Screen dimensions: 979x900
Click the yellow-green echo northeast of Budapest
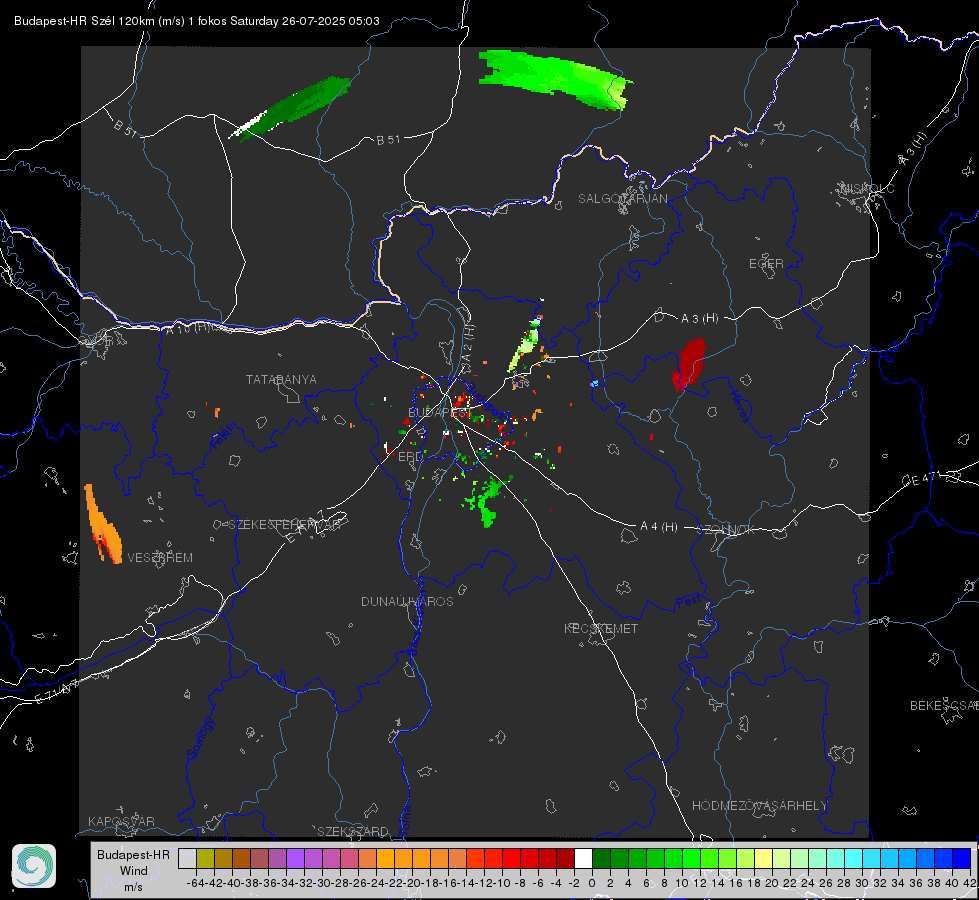tap(525, 344)
